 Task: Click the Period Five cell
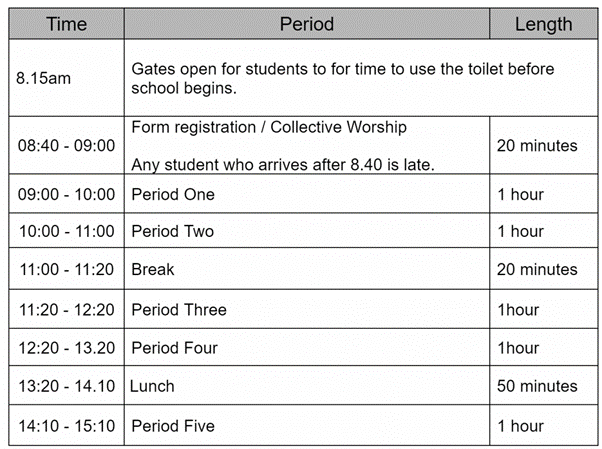pos(173,426)
